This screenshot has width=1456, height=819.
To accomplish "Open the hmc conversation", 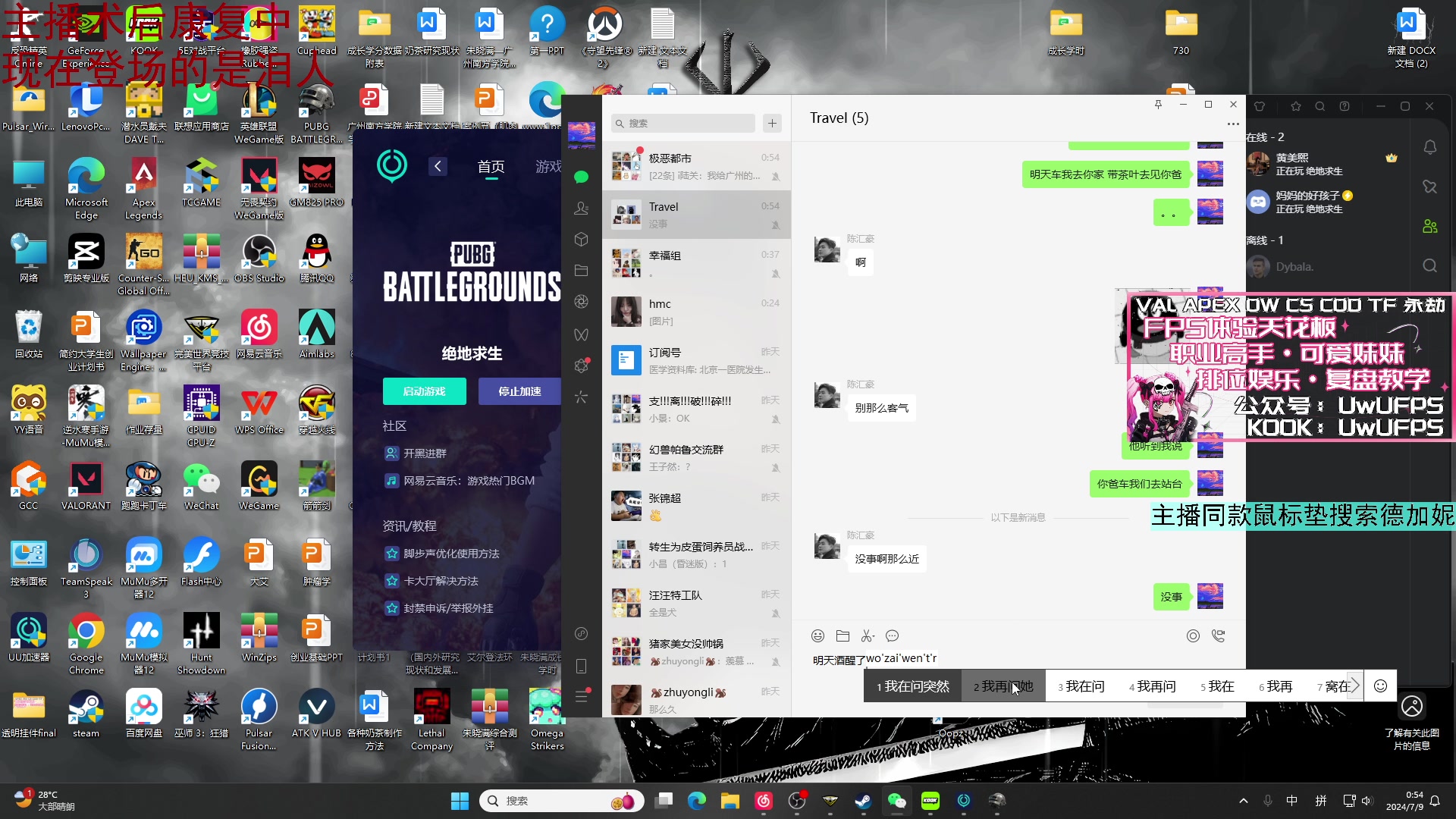I will 696,312.
